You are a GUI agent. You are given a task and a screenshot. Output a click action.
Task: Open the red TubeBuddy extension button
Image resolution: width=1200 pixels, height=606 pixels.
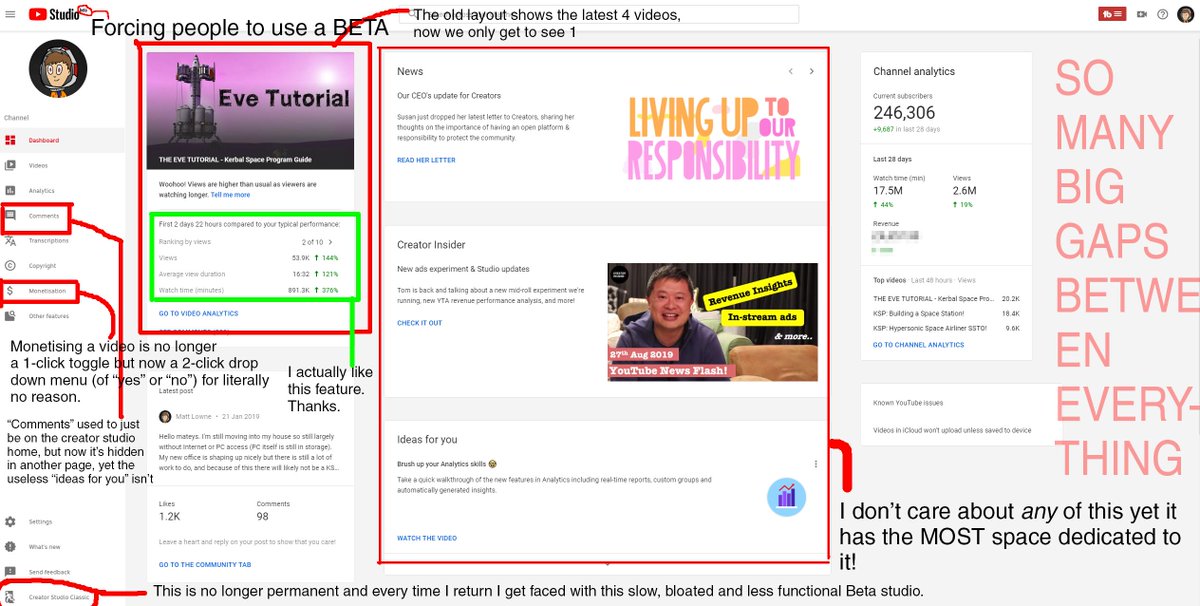pos(1112,14)
